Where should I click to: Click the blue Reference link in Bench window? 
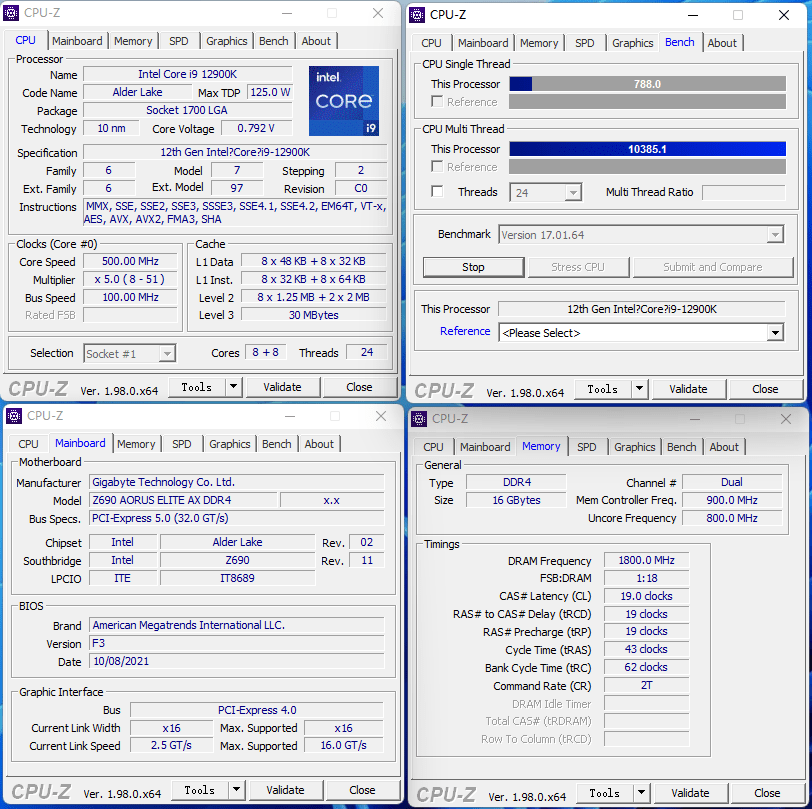(465, 331)
